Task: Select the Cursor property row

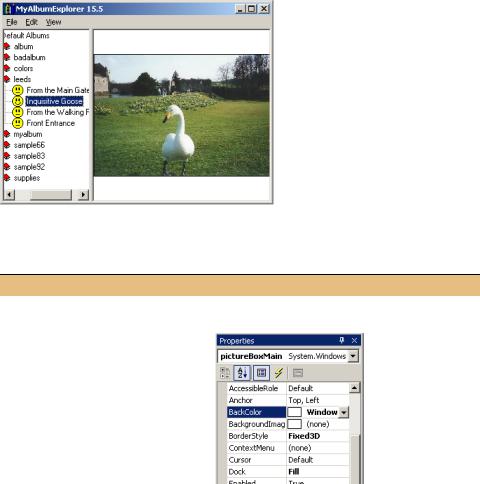Action: coord(288,460)
